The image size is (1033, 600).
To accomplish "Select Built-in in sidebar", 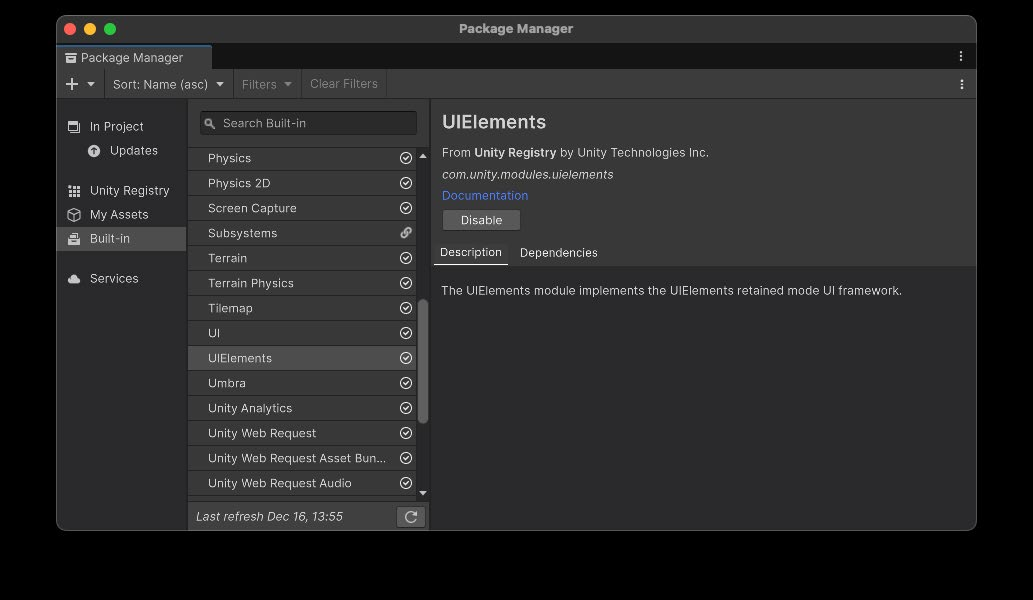I will [121, 238].
